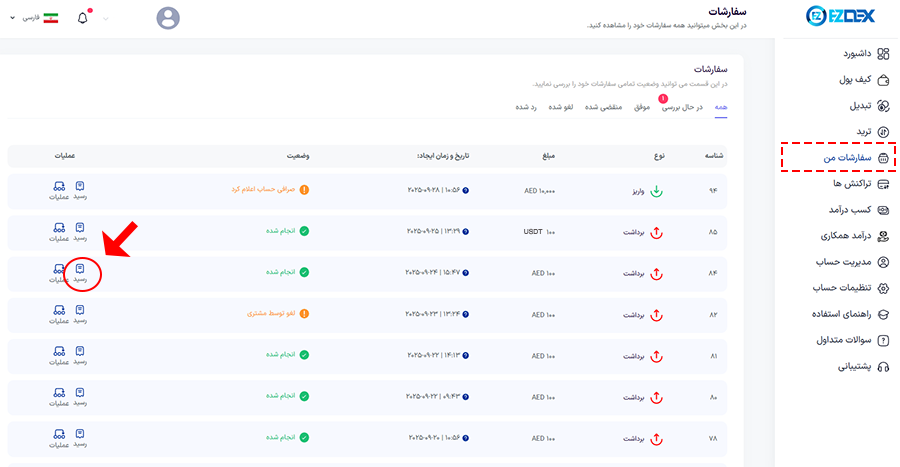900x467 pixels.
Task: Open the فارسی language dropdown
Action: [34, 18]
